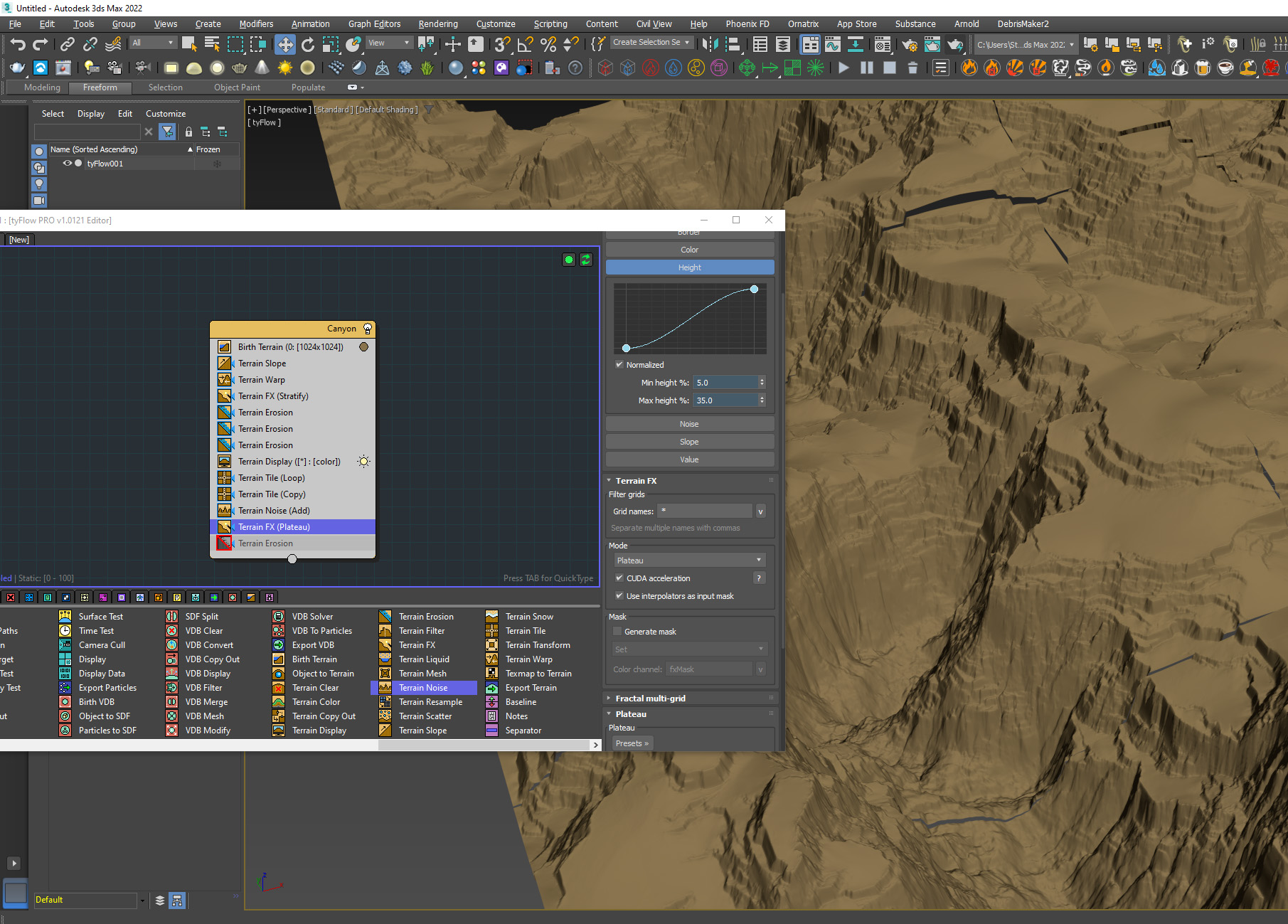Click the green refresh icon in tyFlow editor
The image size is (1288, 924).
(x=586, y=260)
